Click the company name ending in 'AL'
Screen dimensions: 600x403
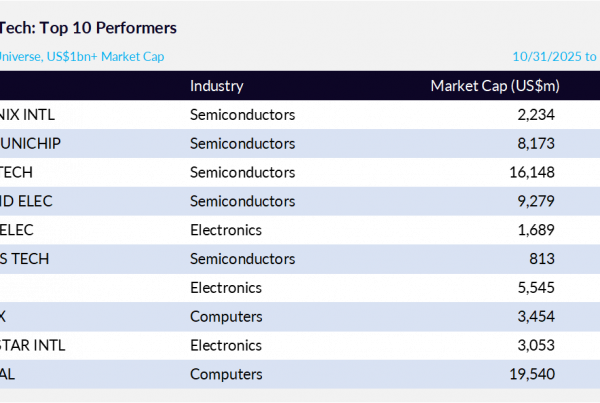coord(9,374)
